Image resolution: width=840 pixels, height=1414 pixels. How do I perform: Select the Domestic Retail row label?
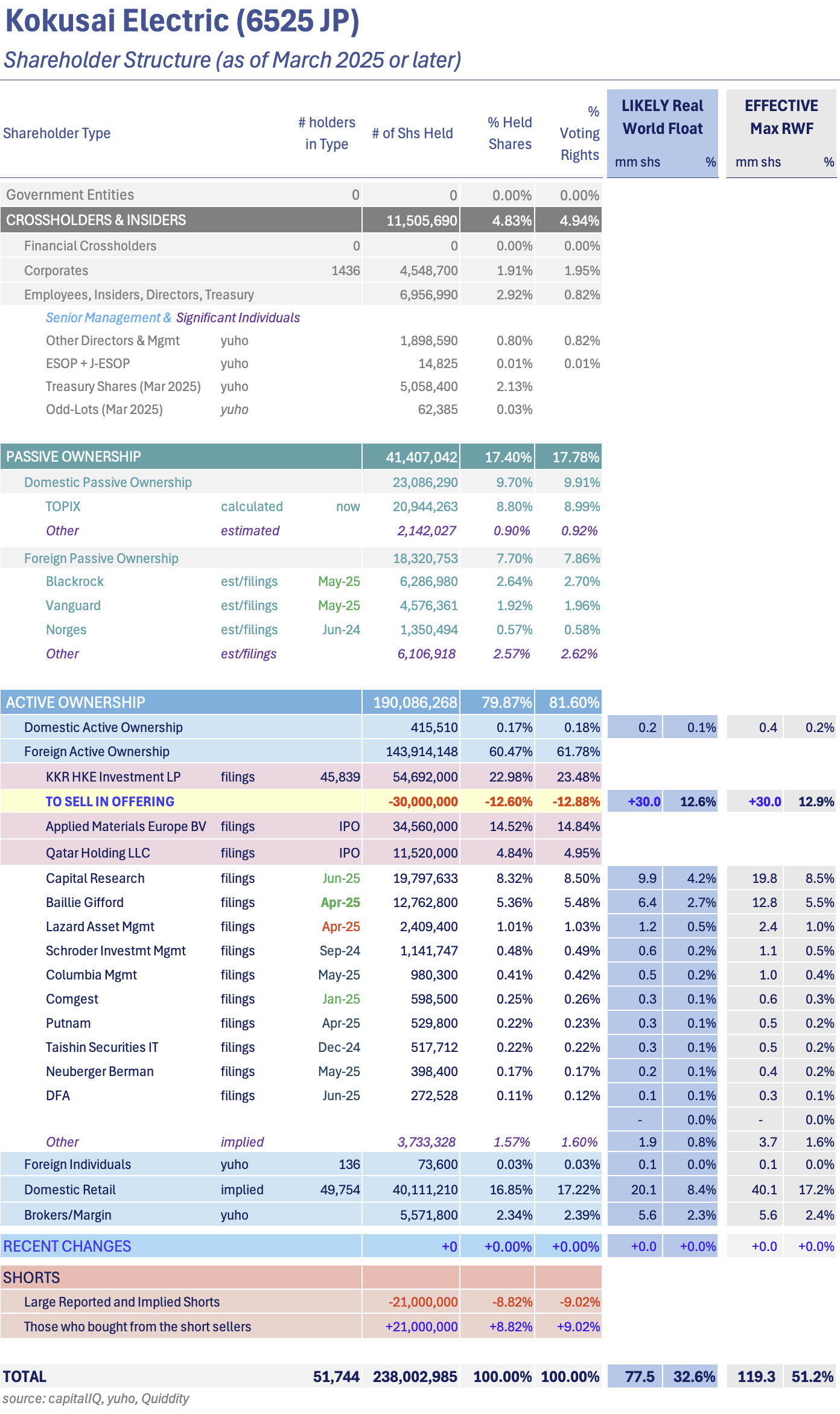[x=70, y=1190]
